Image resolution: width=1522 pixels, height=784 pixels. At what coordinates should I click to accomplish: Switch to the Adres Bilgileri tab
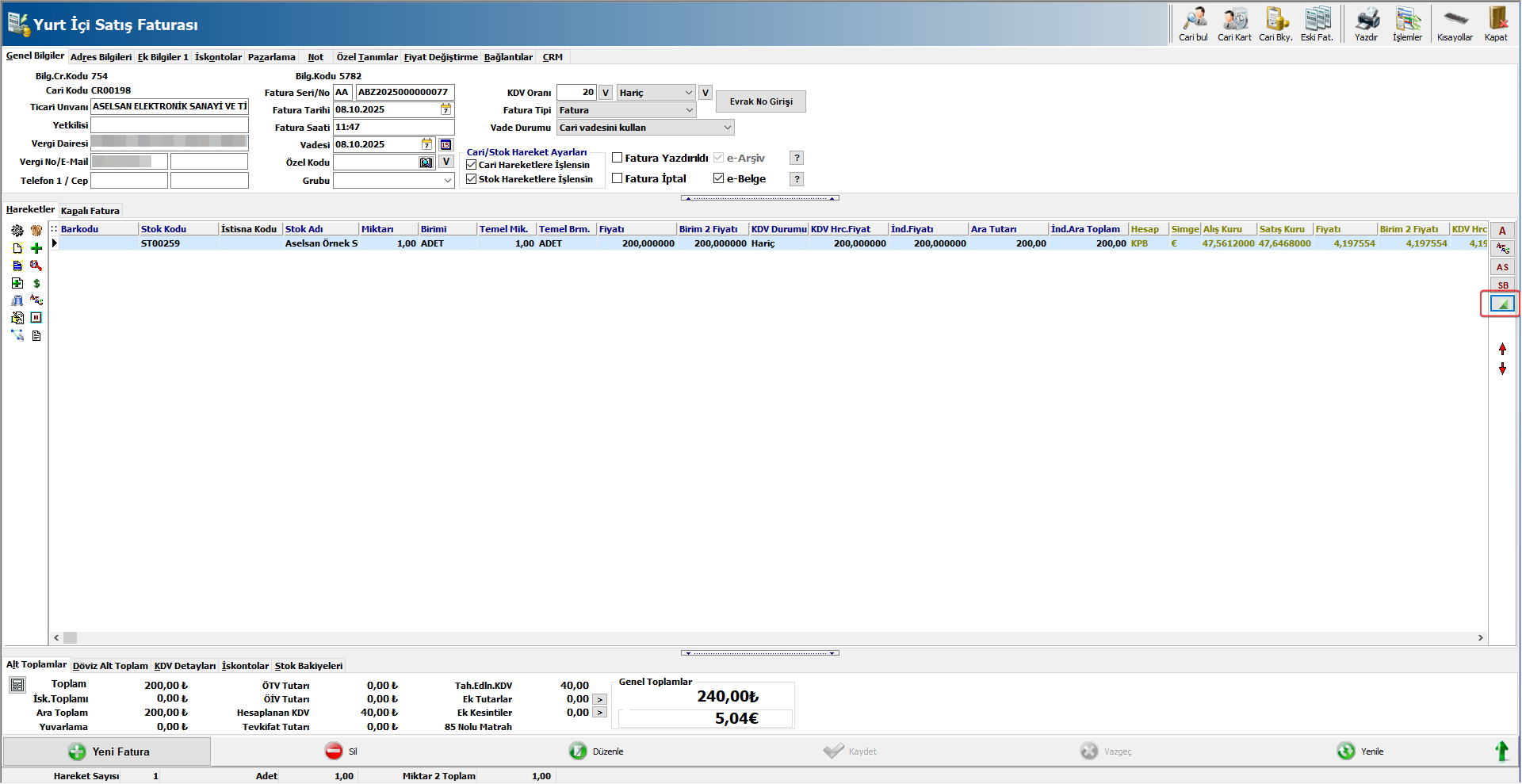pyautogui.click(x=101, y=57)
